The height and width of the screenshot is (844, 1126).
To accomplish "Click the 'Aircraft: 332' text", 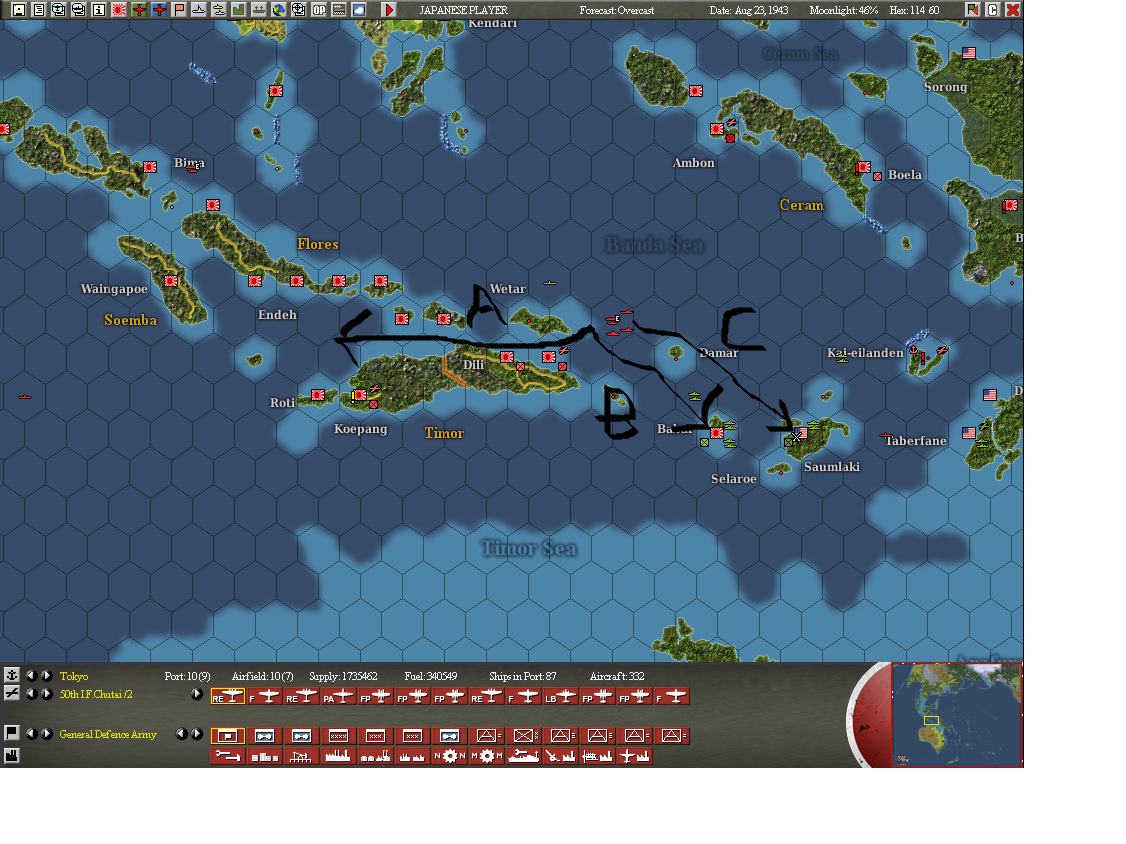I will [617, 676].
